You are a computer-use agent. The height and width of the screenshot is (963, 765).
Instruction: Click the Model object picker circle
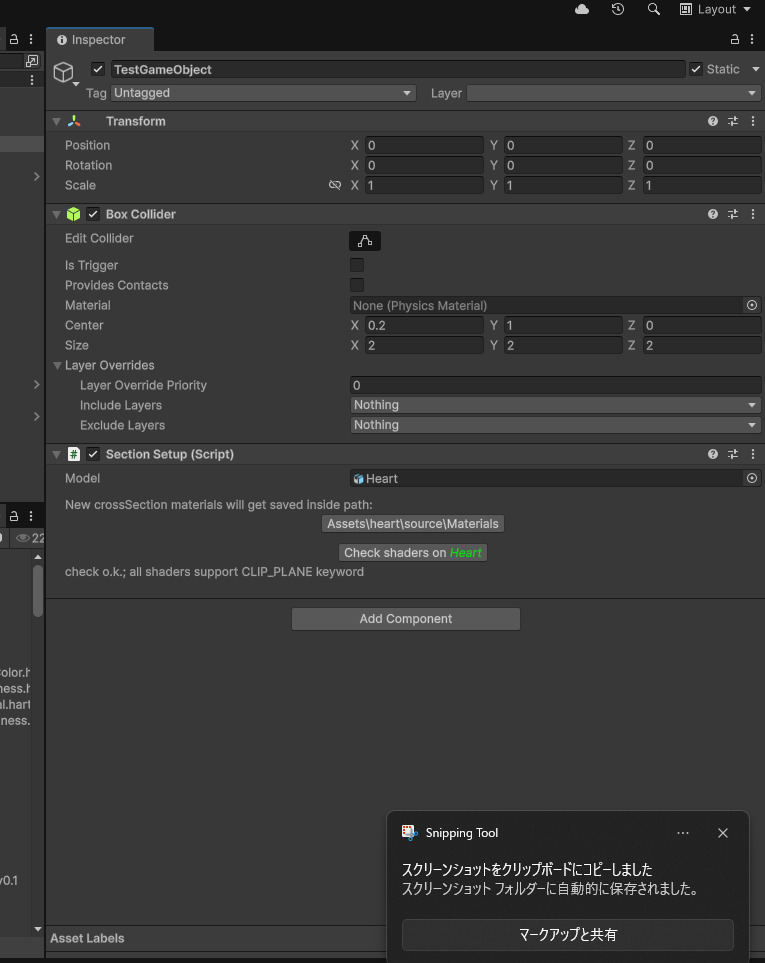(x=752, y=479)
